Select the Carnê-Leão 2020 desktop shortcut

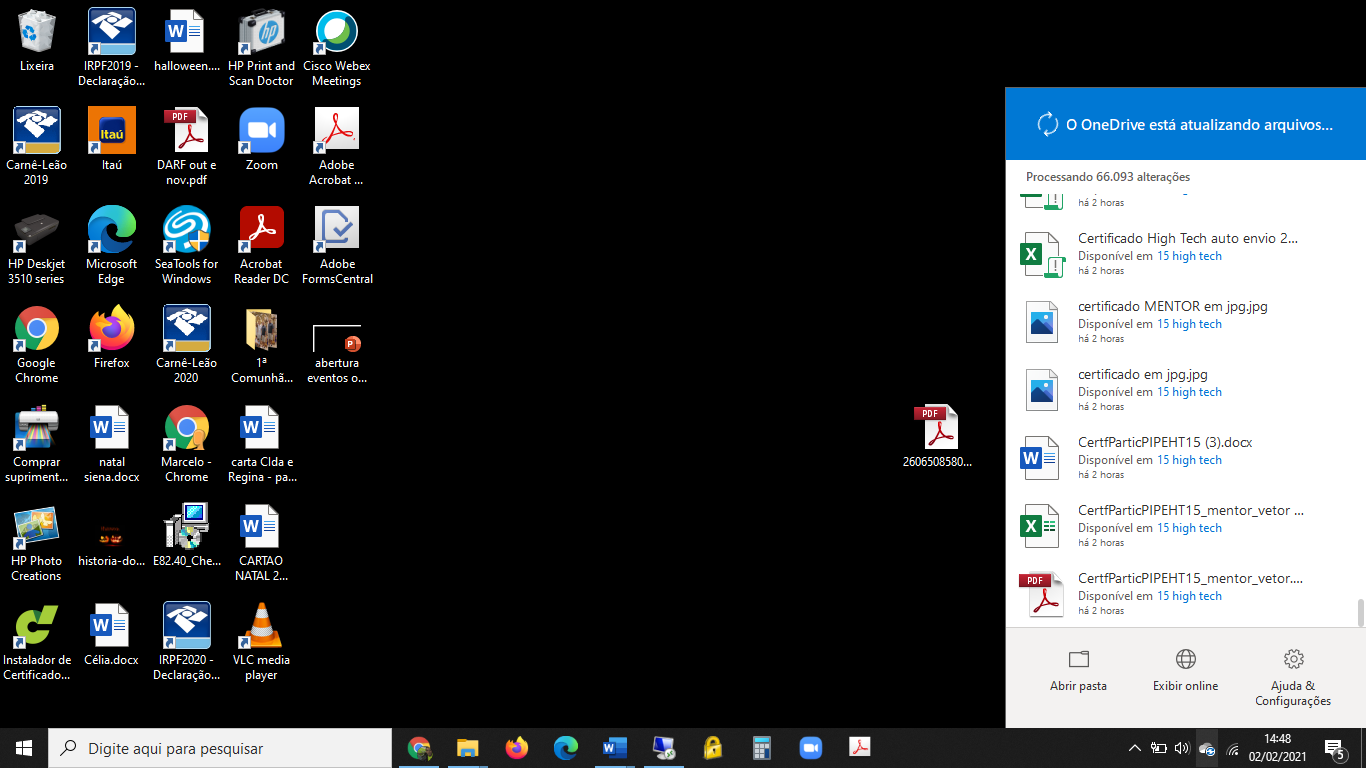187,344
